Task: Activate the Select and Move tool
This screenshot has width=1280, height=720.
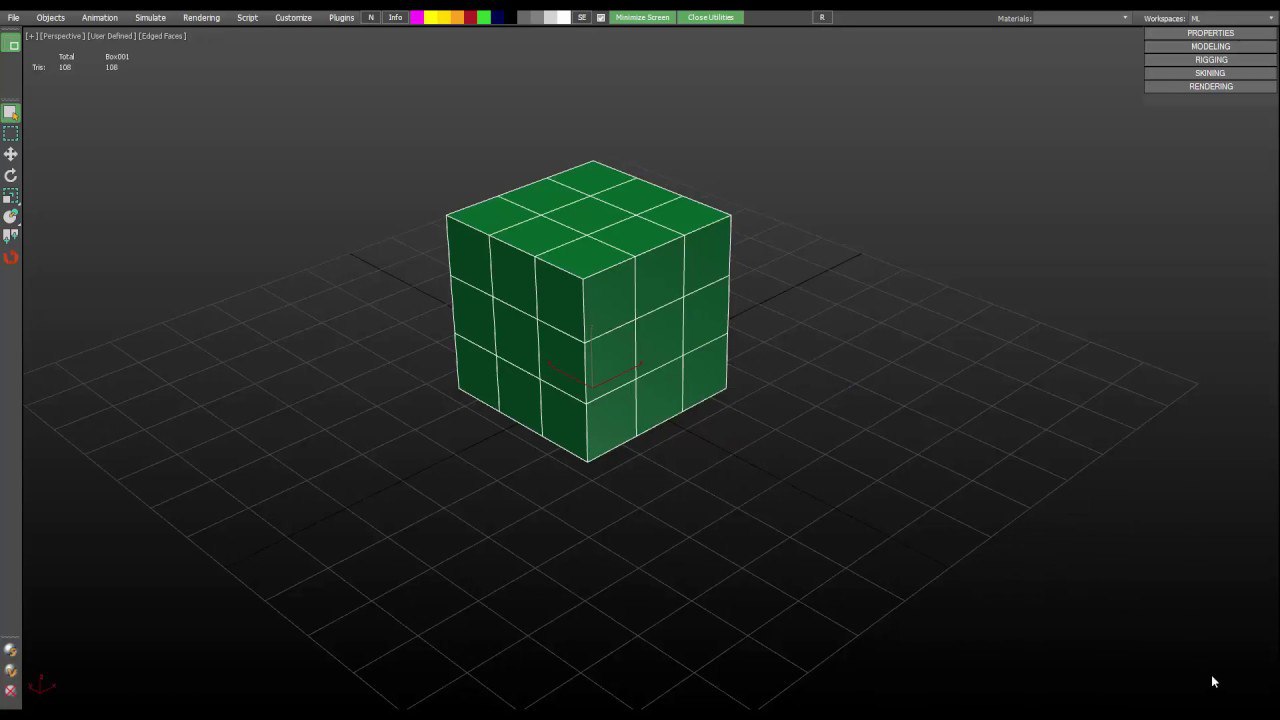Action: point(11,154)
